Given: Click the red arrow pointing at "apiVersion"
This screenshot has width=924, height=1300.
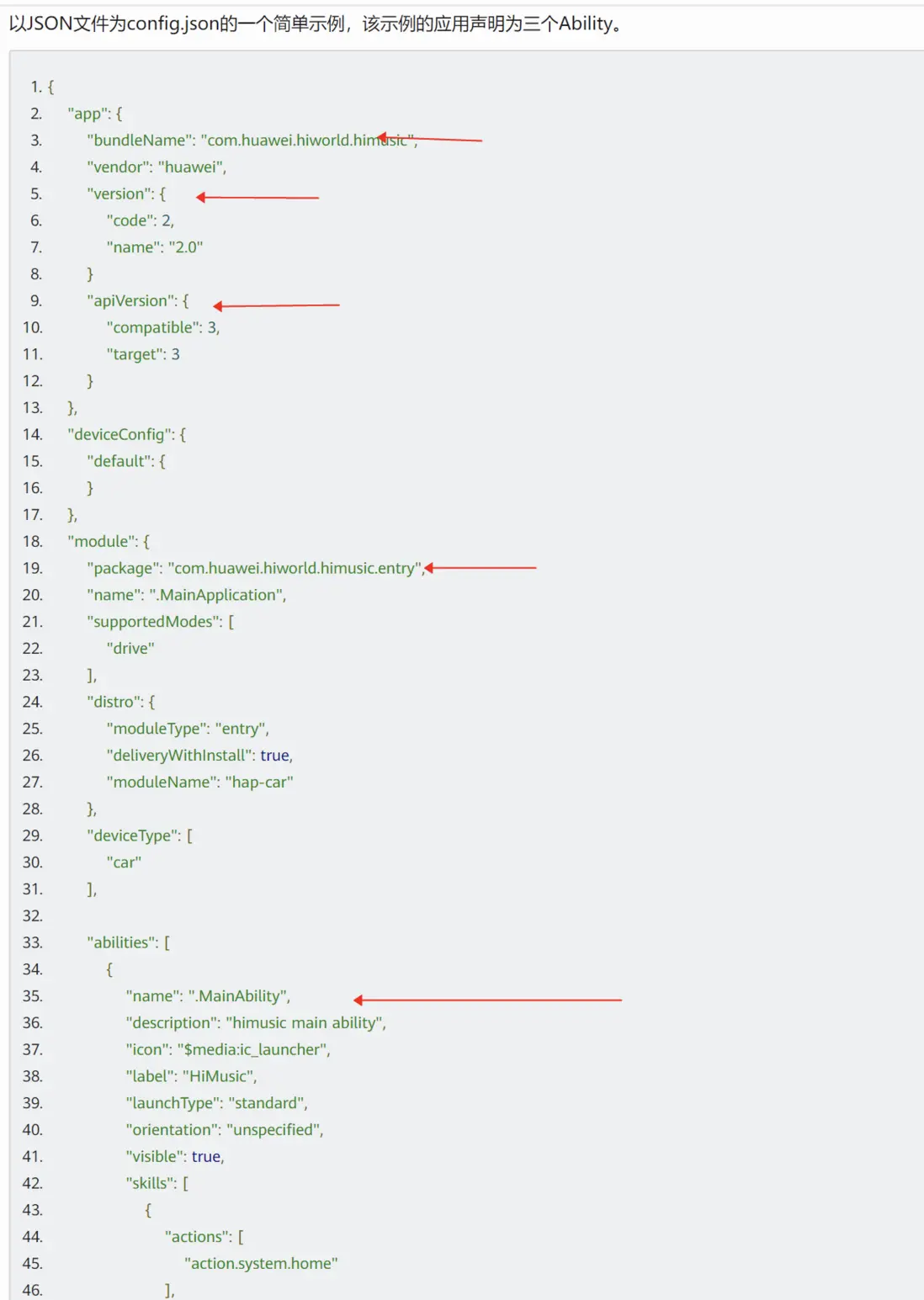Looking at the screenshot, I should coord(276,305).
